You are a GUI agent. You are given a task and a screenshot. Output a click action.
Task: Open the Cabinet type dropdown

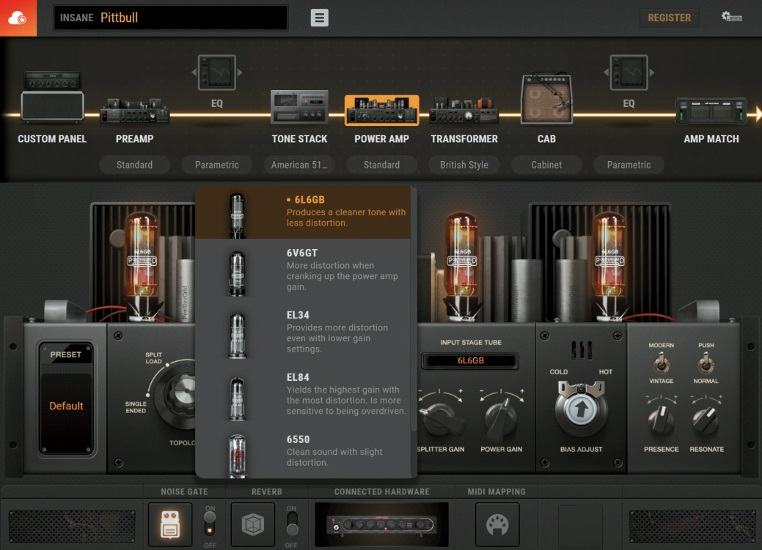[546, 165]
